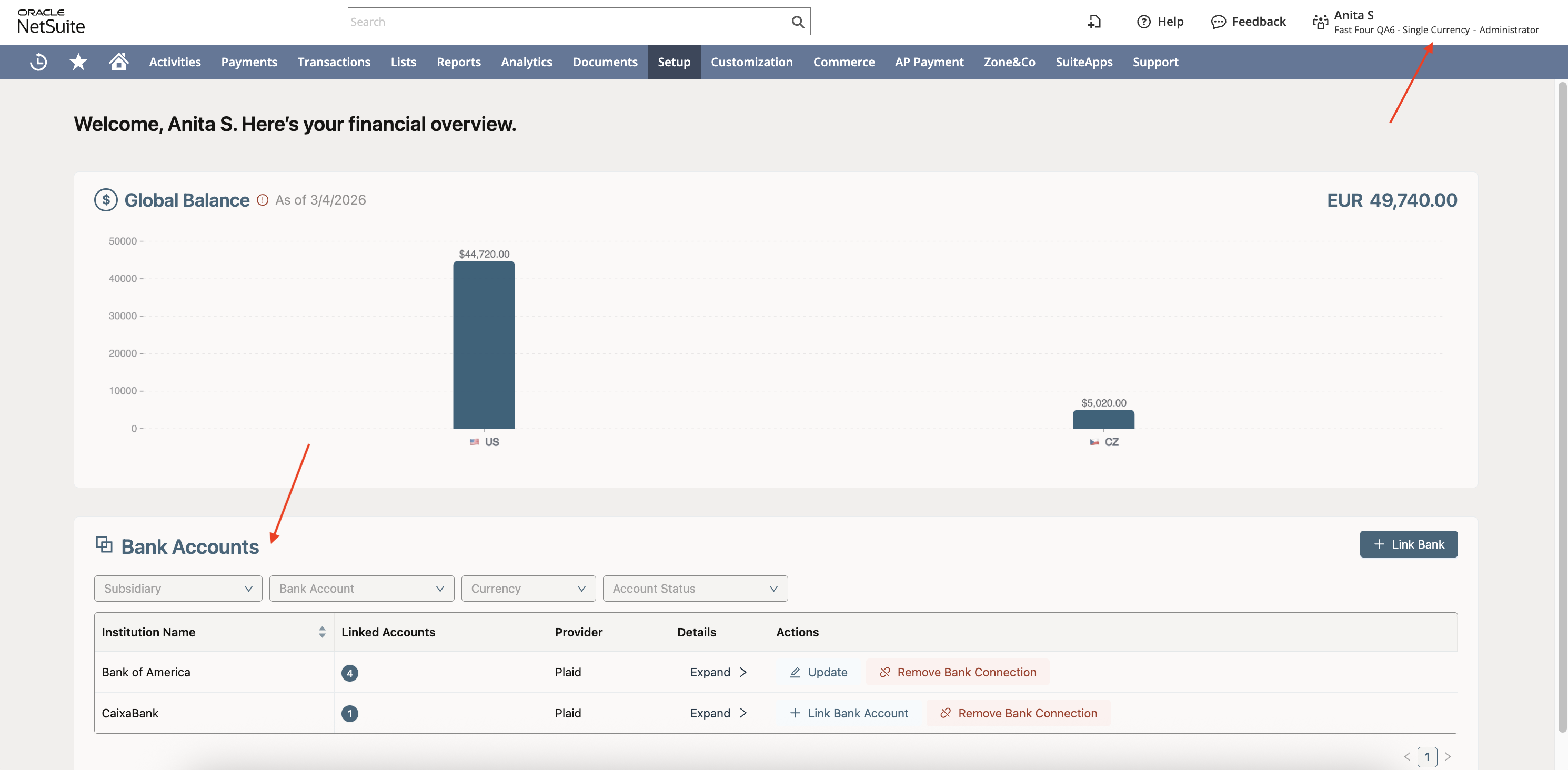
Task: Go to next page of bank accounts
Action: (x=1448, y=757)
